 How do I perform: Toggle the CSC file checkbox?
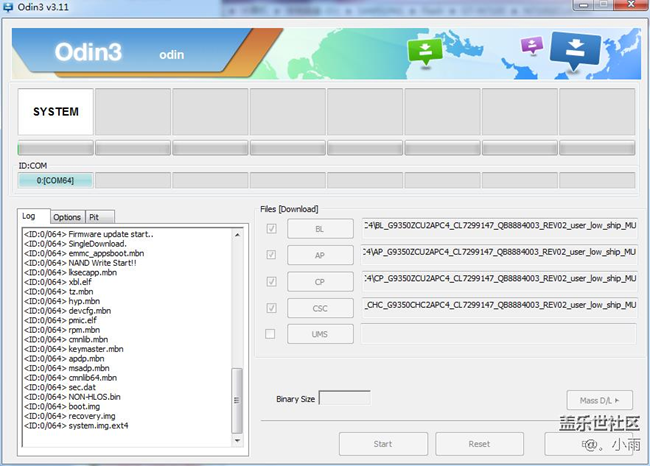pyautogui.click(x=271, y=307)
